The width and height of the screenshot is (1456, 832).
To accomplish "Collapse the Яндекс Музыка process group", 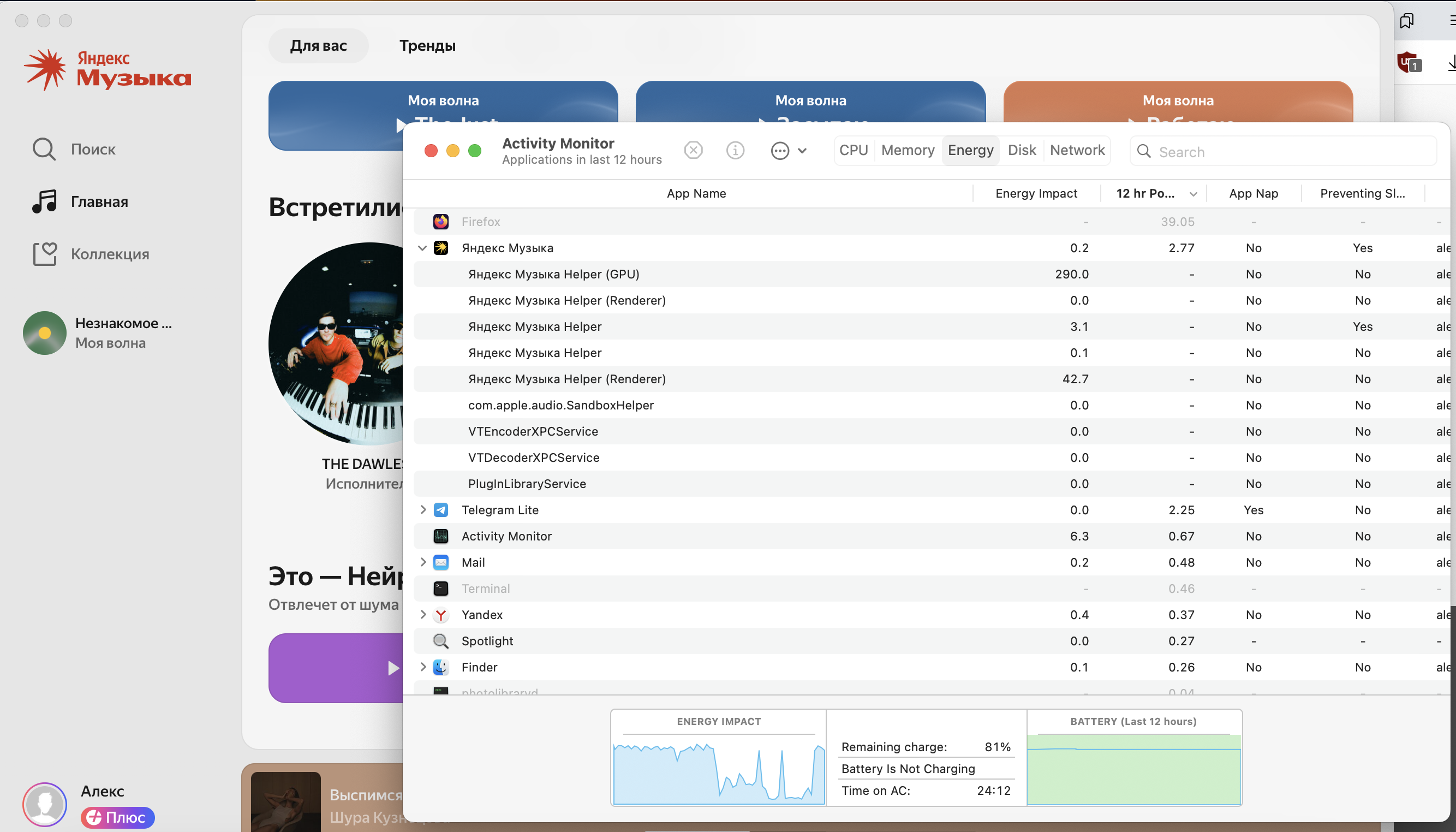I will tap(422, 248).
